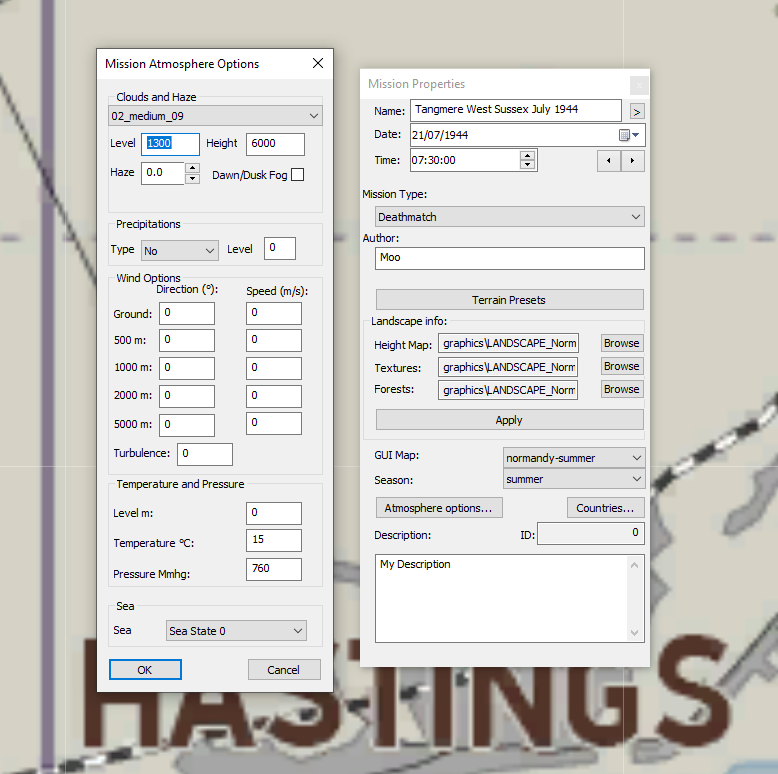
Task: Click the Temperature °C input field
Action: coord(273,541)
